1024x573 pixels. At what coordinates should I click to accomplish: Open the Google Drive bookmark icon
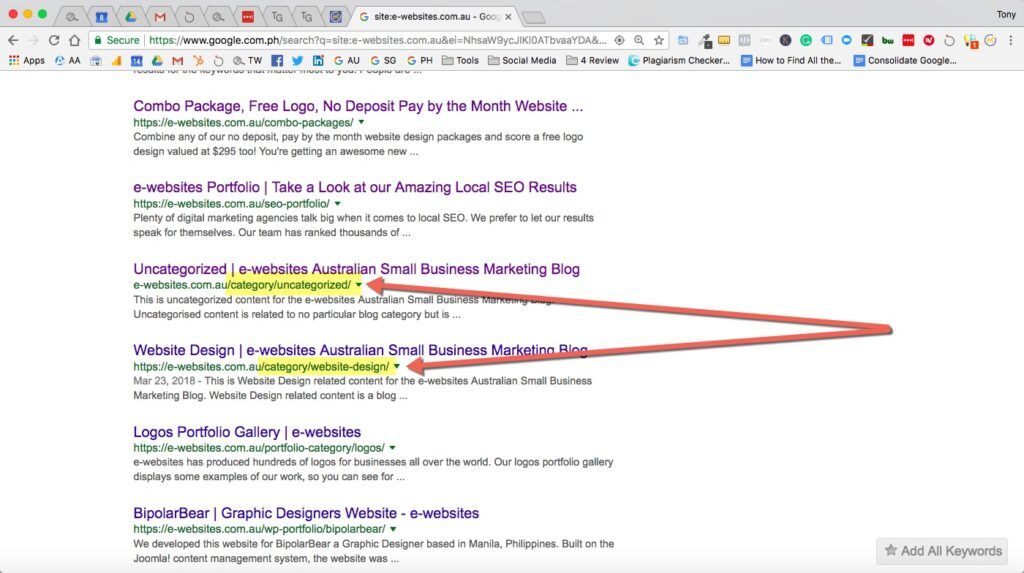pos(157,61)
